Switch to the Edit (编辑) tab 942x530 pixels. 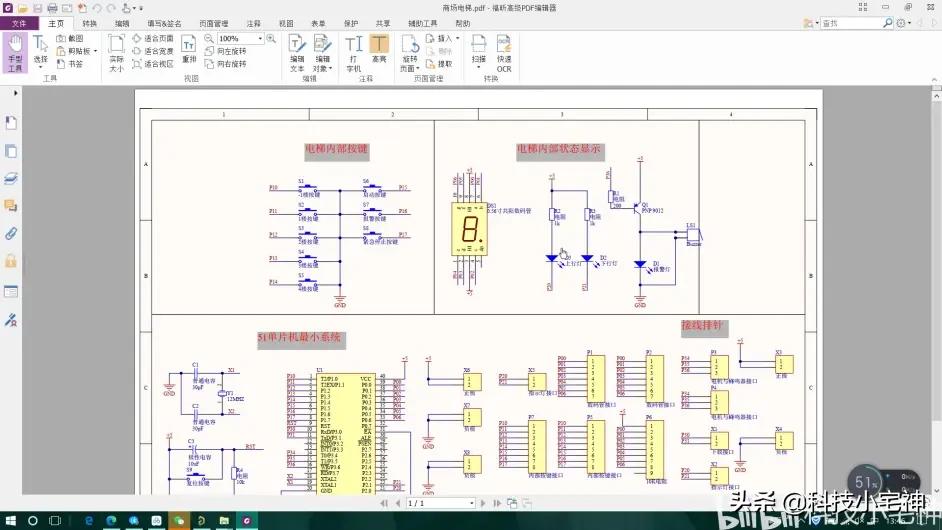pyautogui.click(x=122, y=23)
